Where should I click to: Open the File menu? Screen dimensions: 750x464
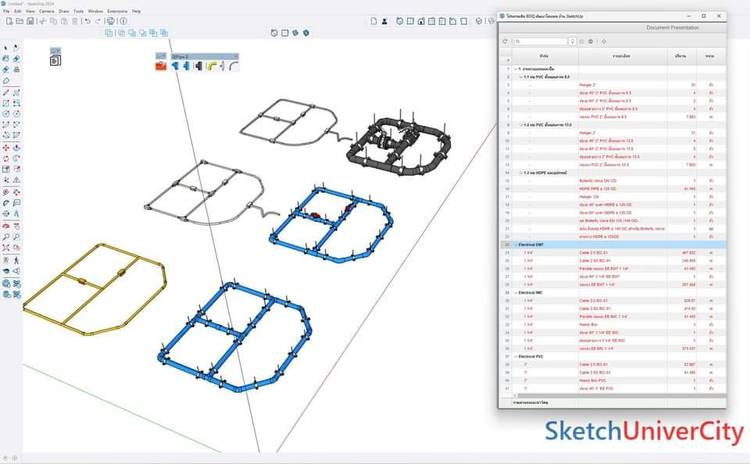click(6, 11)
